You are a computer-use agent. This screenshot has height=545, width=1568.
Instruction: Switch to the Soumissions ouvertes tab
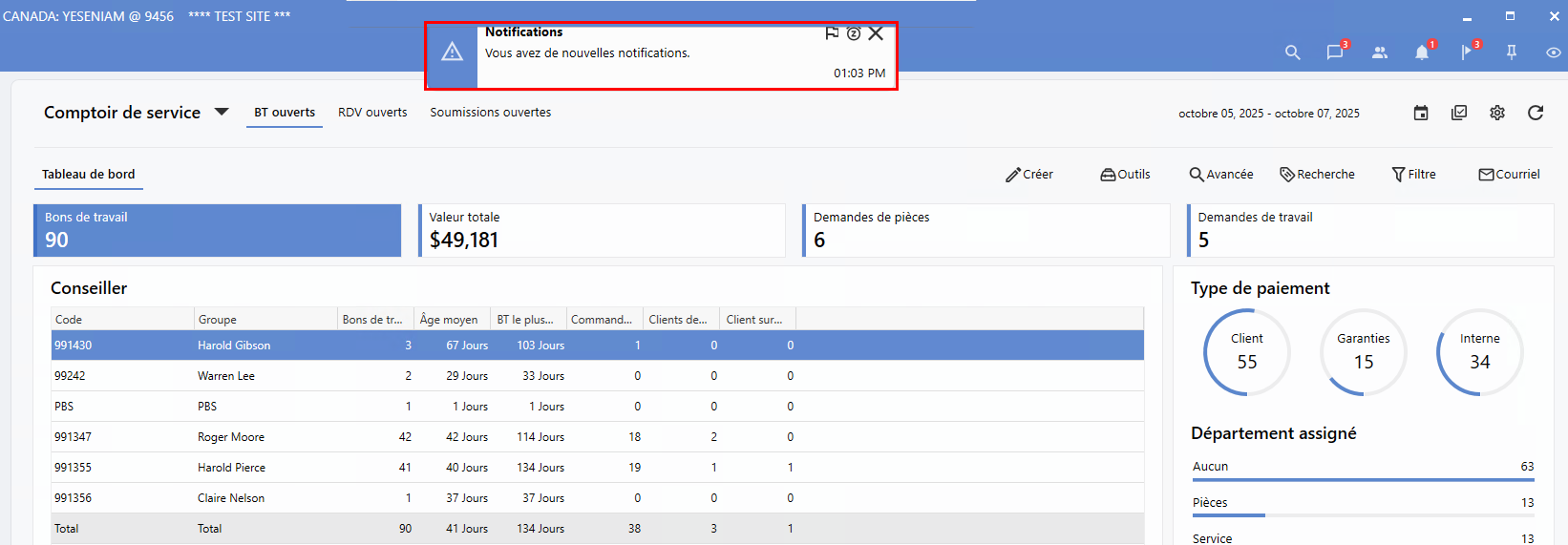[x=490, y=113]
